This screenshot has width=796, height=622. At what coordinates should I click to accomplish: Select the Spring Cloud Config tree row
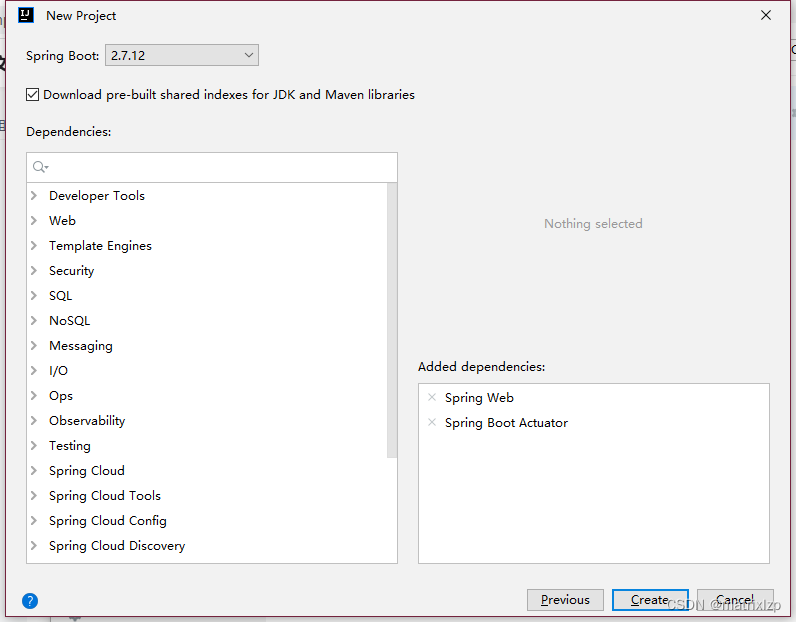[207, 520]
